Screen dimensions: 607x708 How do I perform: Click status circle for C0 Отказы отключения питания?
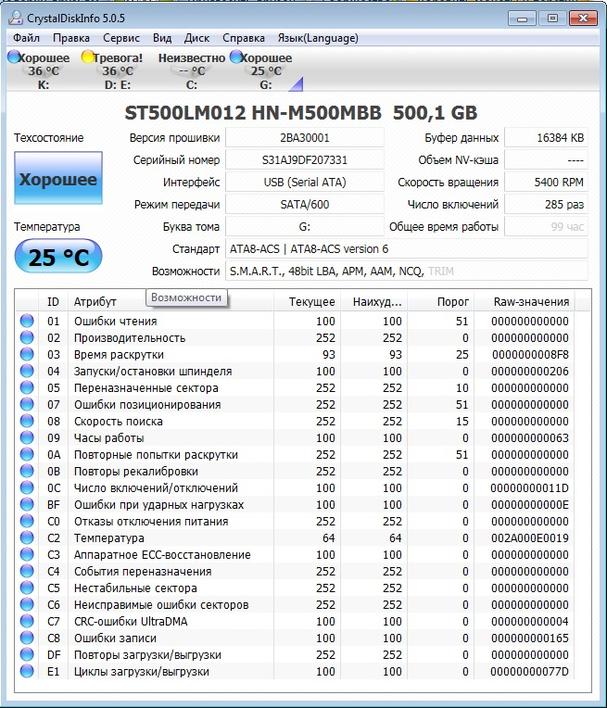coord(27,521)
